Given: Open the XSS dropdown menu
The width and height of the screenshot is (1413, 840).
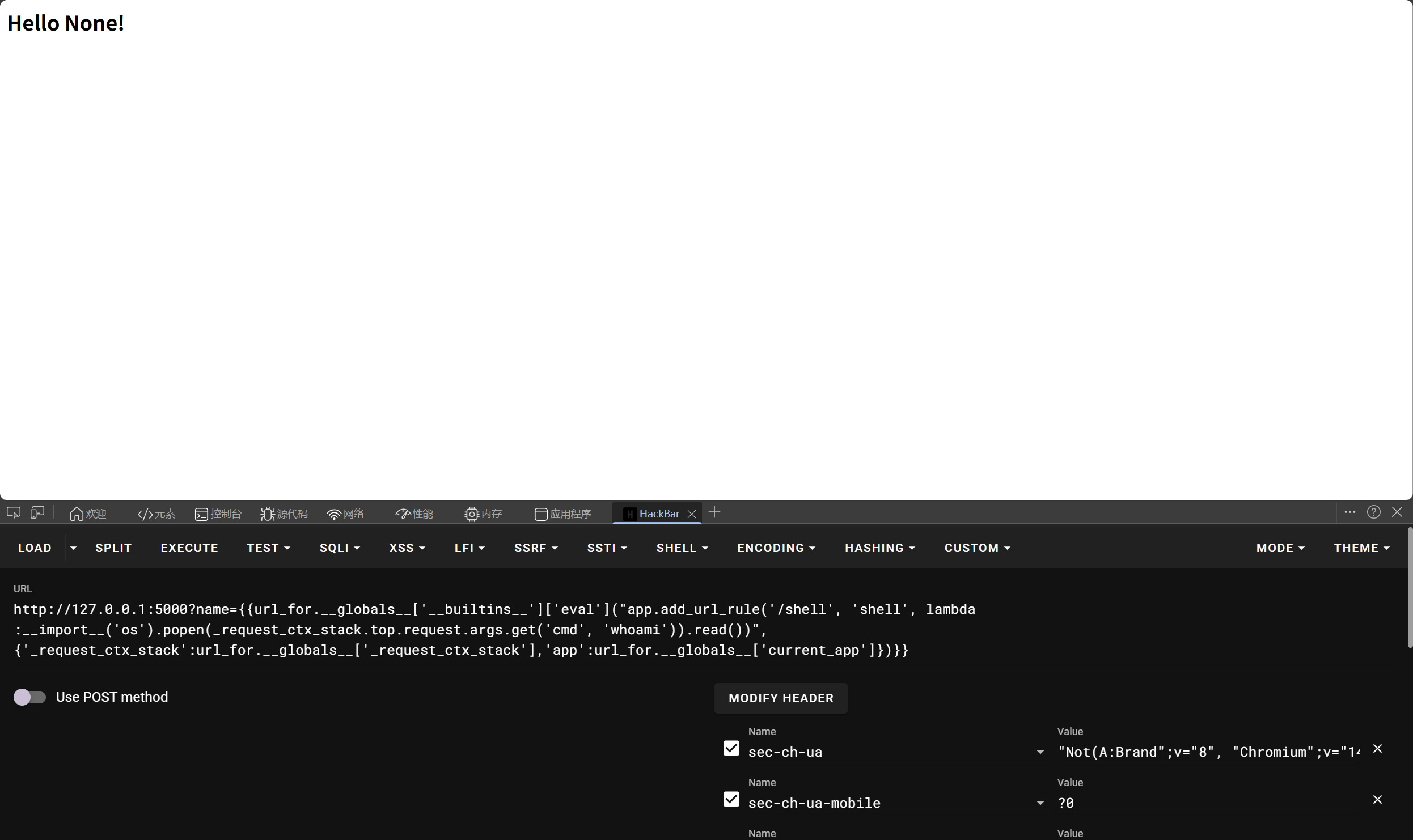Looking at the screenshot, I should (407, 548).
